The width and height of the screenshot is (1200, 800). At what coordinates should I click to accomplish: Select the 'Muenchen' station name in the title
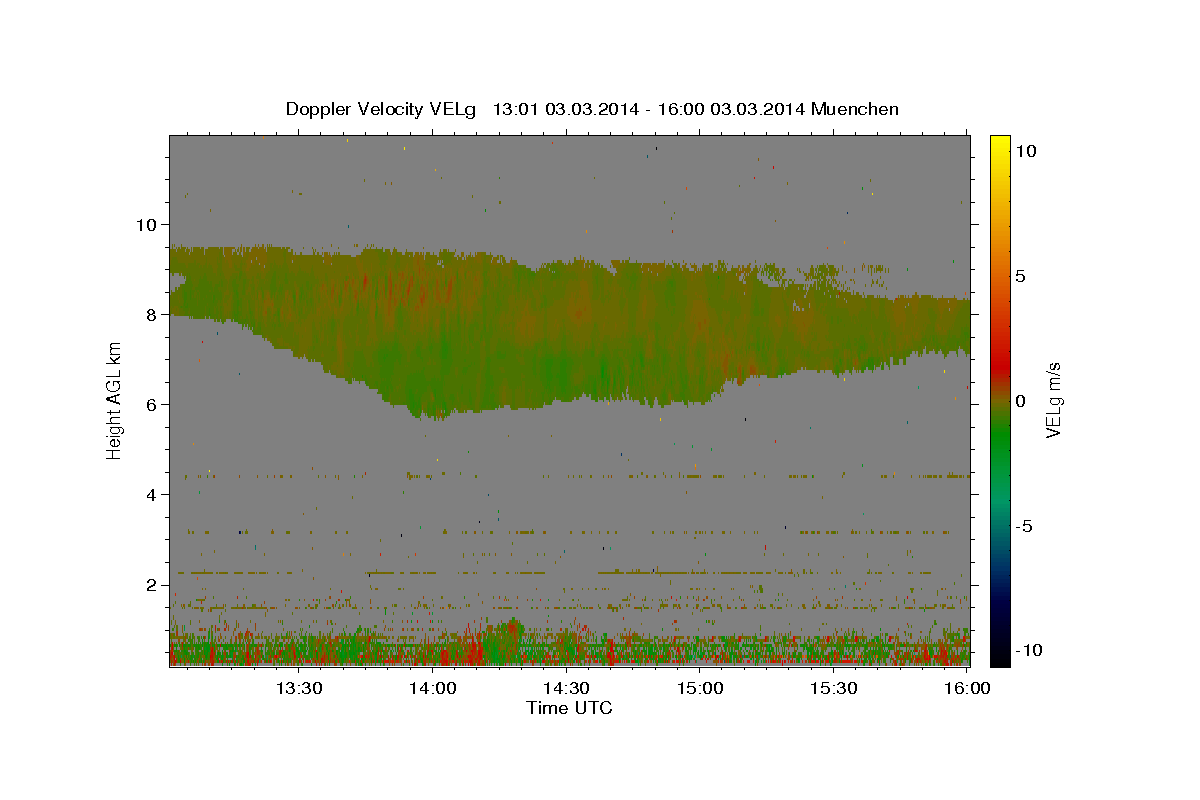pos(855,109)
